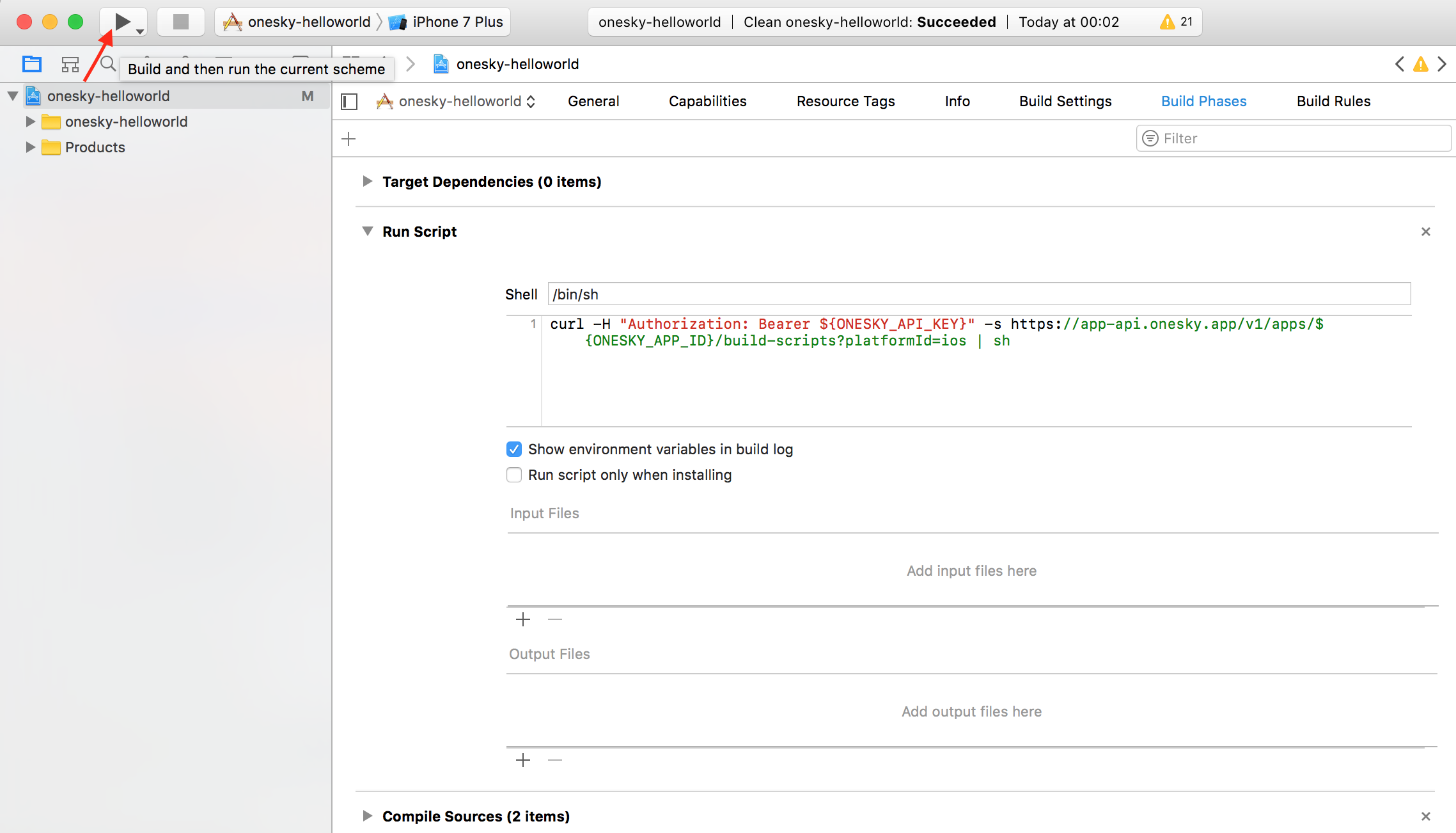Click the M source control status badge
This screenshot has width=1456, height=833.
[308, 96]
